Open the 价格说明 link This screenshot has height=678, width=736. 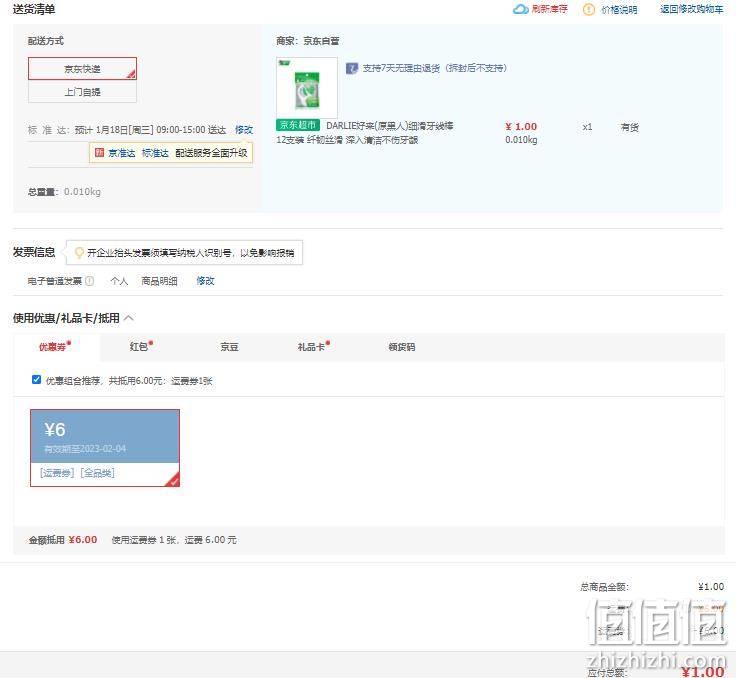619,9
